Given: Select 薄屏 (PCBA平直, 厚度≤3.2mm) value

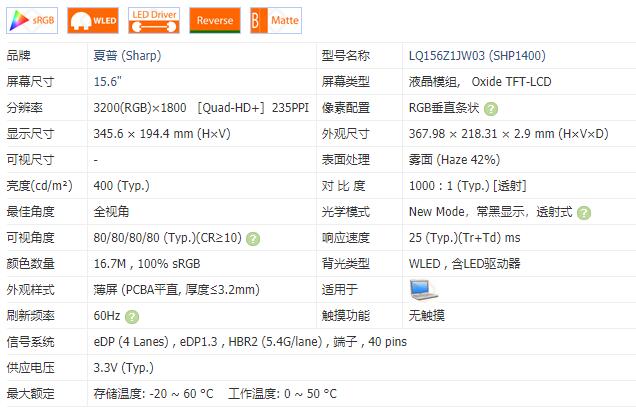Looking at the screenshot, I should [x=176, y=289].
